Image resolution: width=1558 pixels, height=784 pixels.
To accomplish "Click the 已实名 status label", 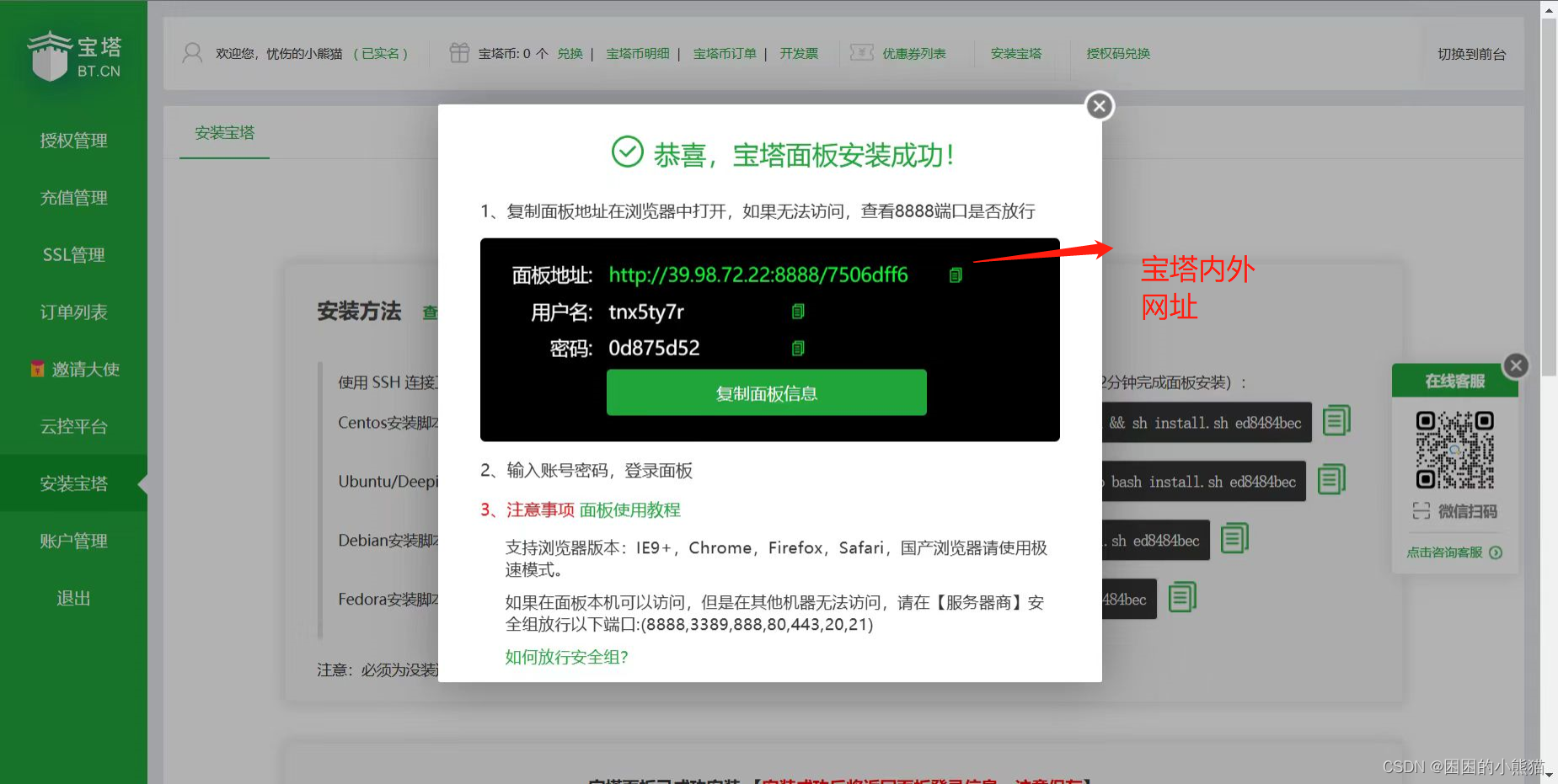I will pos(380,54).
